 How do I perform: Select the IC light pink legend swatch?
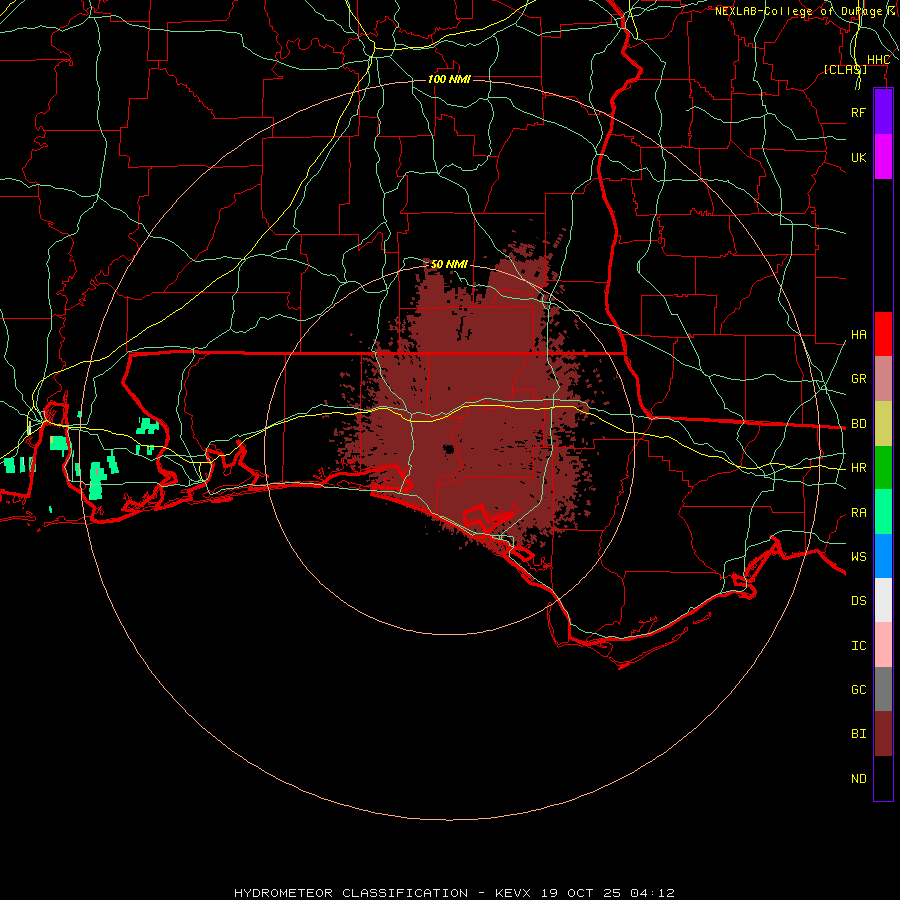[883, 645]
